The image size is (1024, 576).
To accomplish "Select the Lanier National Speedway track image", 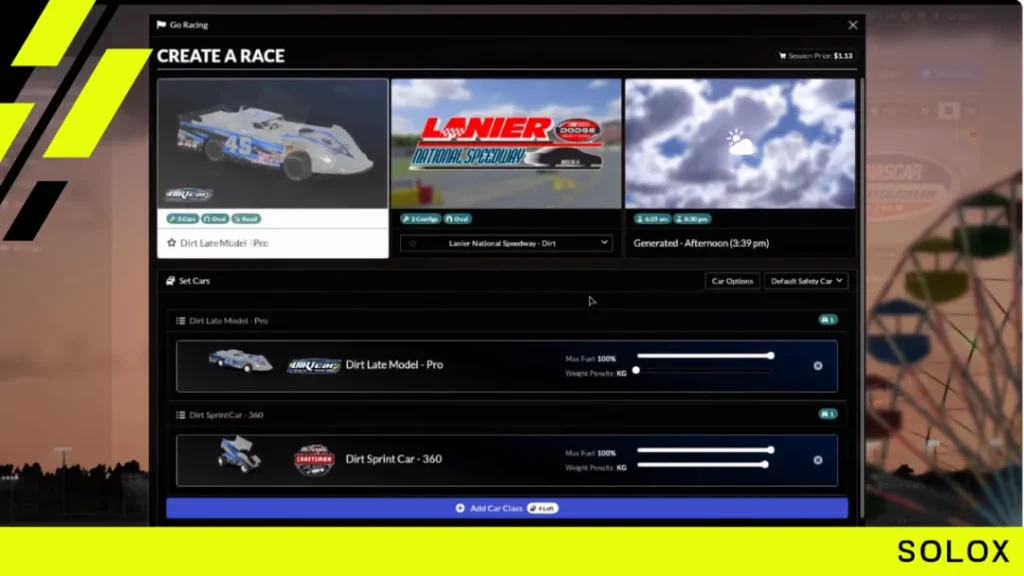I will tap(506, 144).
